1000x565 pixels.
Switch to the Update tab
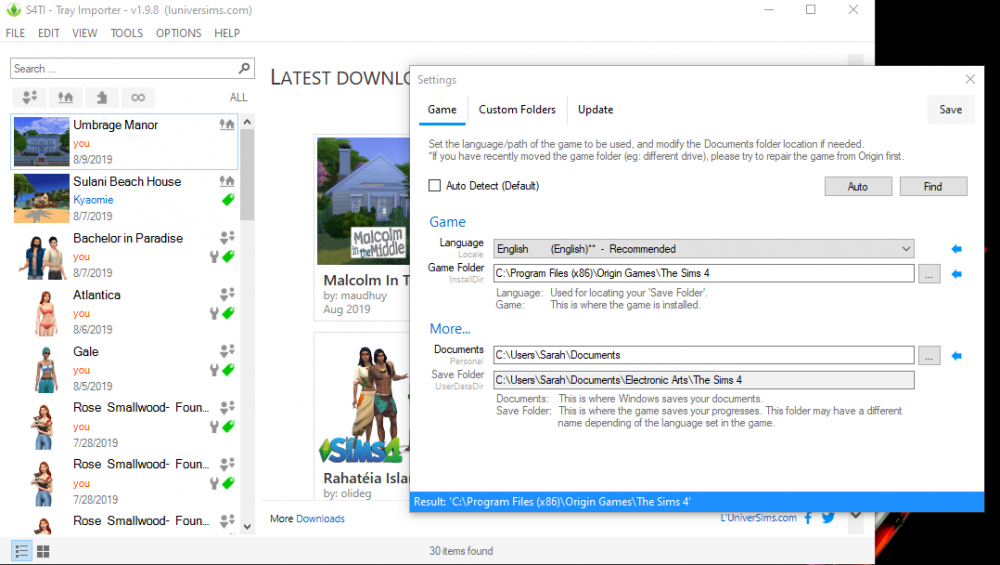(596, 110)
